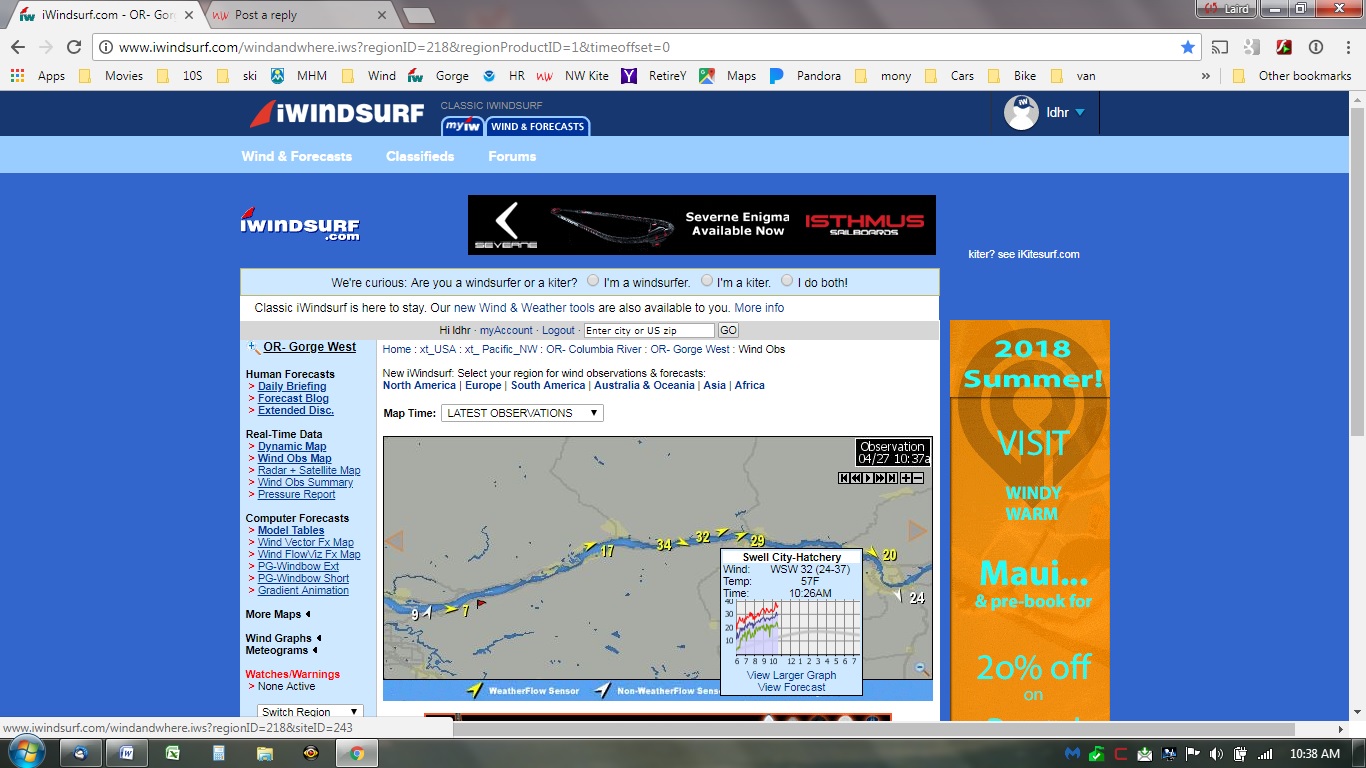Click View Forecast link in popup
Image resolution: width=1366 pixels, height=768 pixels.
coord(791,687)
